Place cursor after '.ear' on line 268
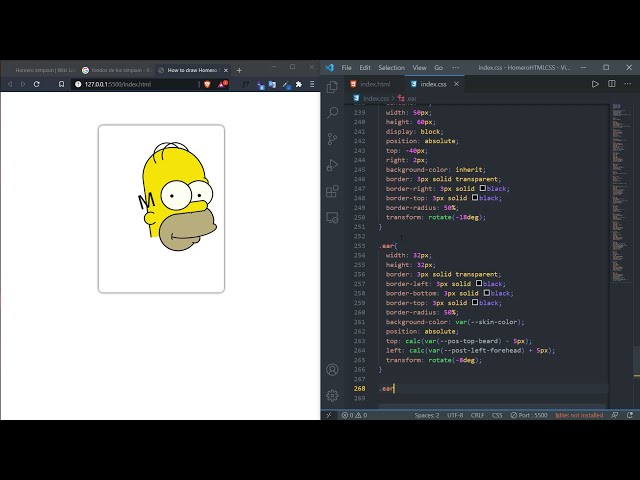Image resolution: width=640 pixels, height=480 pixels. [394, 389]
